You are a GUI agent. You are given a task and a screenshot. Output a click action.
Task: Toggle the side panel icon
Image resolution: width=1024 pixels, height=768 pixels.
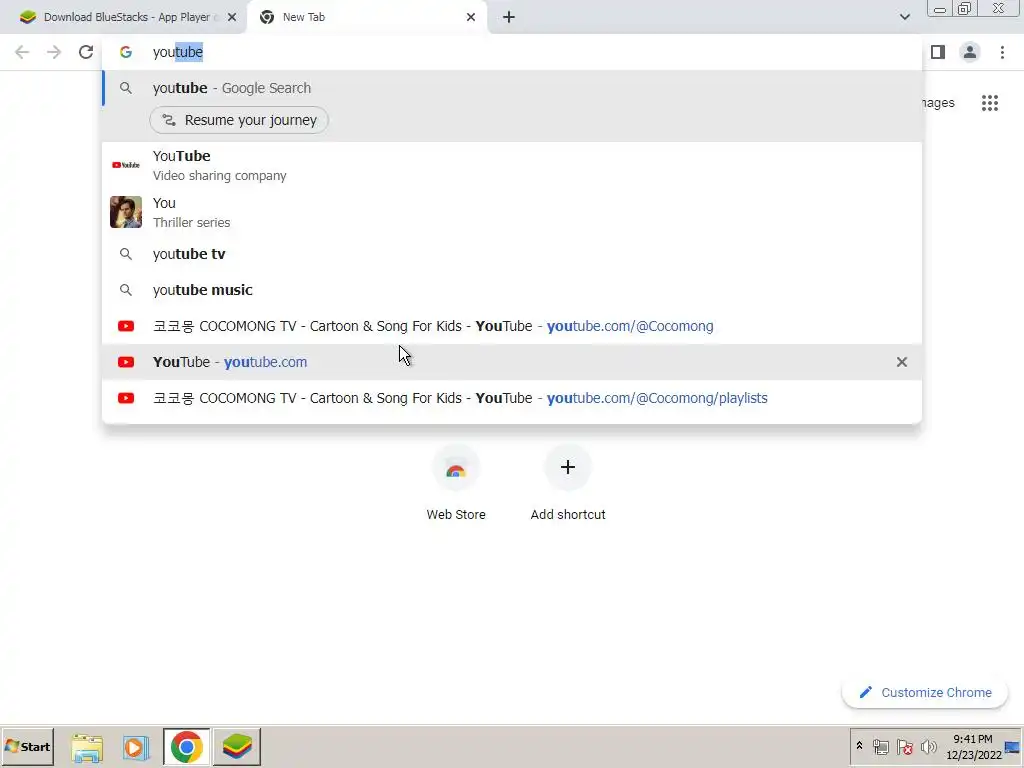click(938, 52)
